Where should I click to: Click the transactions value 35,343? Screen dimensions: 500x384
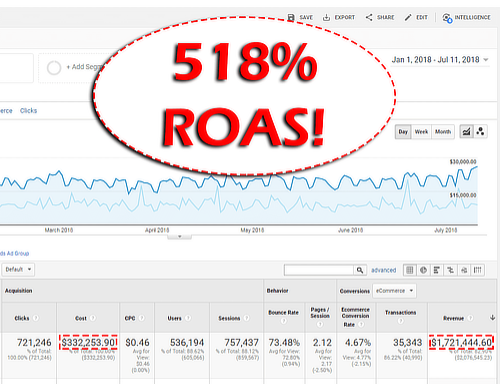coord(408,342)
